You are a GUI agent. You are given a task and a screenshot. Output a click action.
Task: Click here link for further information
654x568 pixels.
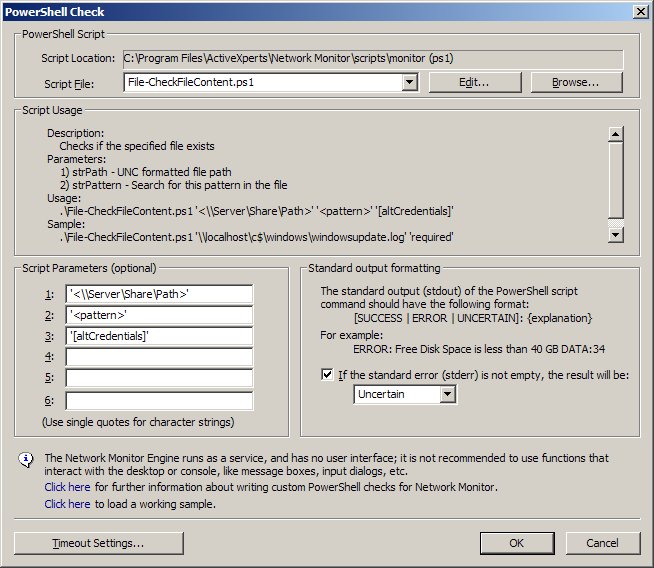(68, 487)
